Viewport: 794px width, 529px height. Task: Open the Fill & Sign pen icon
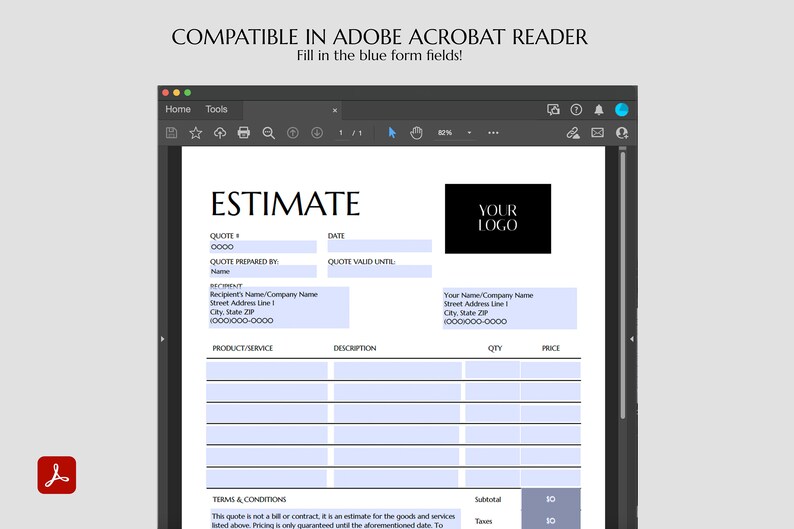coord(573,133)
